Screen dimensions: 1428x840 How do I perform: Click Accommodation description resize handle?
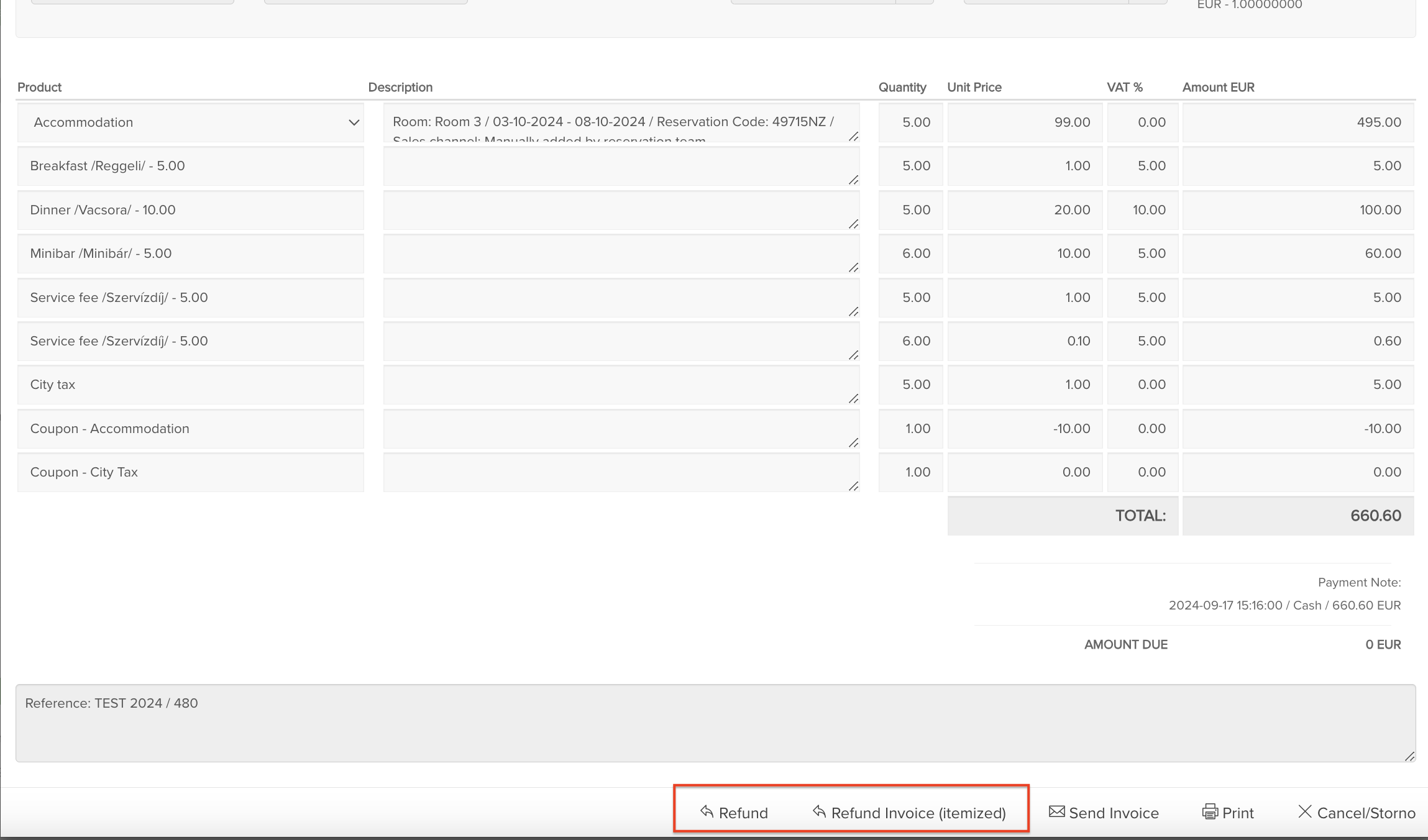click(x=854, y=137)
